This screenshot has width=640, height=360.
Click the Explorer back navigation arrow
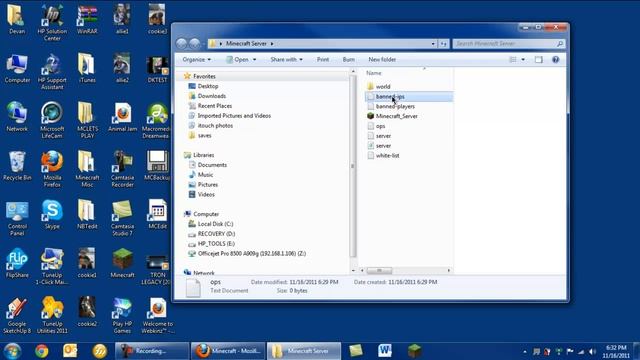[x=182, y=43]
